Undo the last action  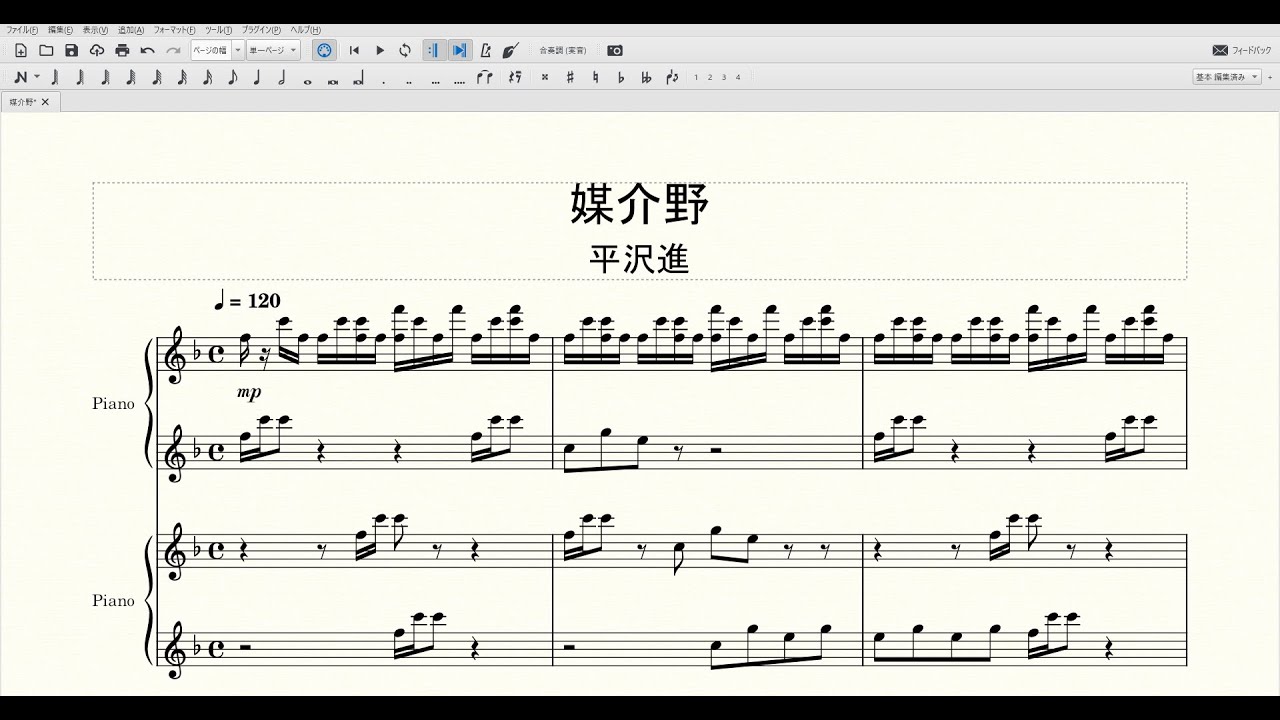148,50
